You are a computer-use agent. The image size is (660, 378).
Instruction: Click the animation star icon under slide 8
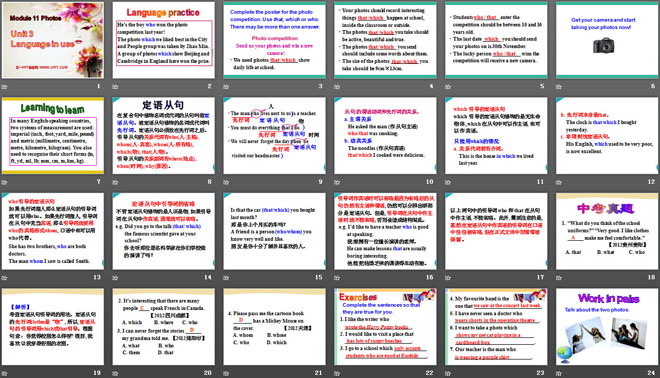pyautogui.click(x=115, y=182)
